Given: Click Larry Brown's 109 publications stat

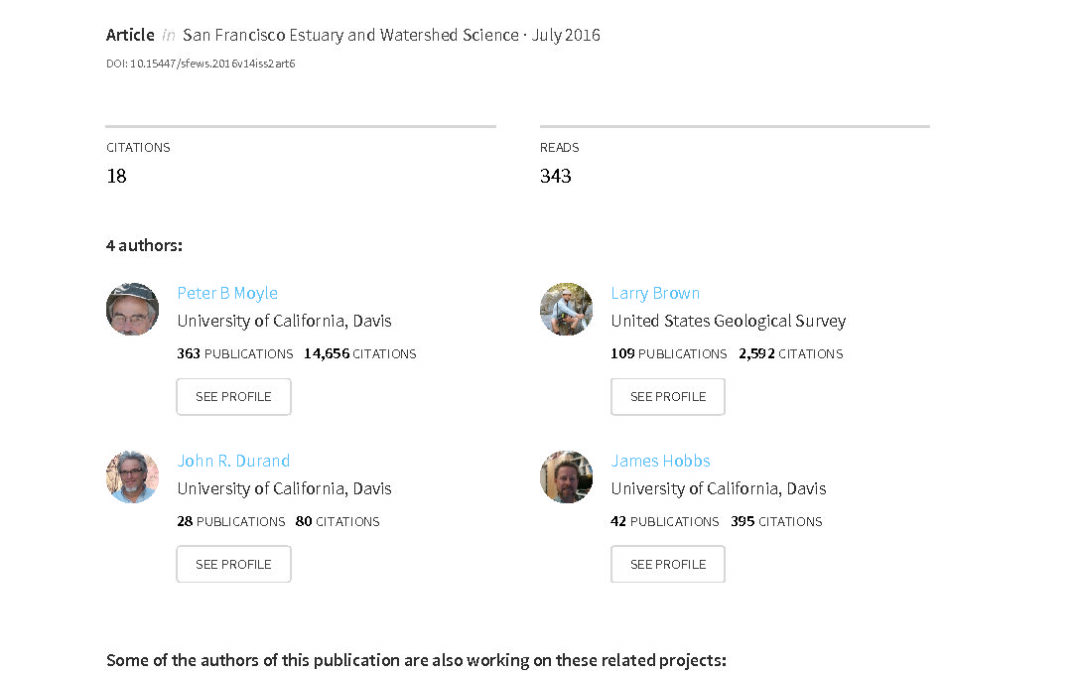Looking at the screenshot, I should click(x=668, y=354).
